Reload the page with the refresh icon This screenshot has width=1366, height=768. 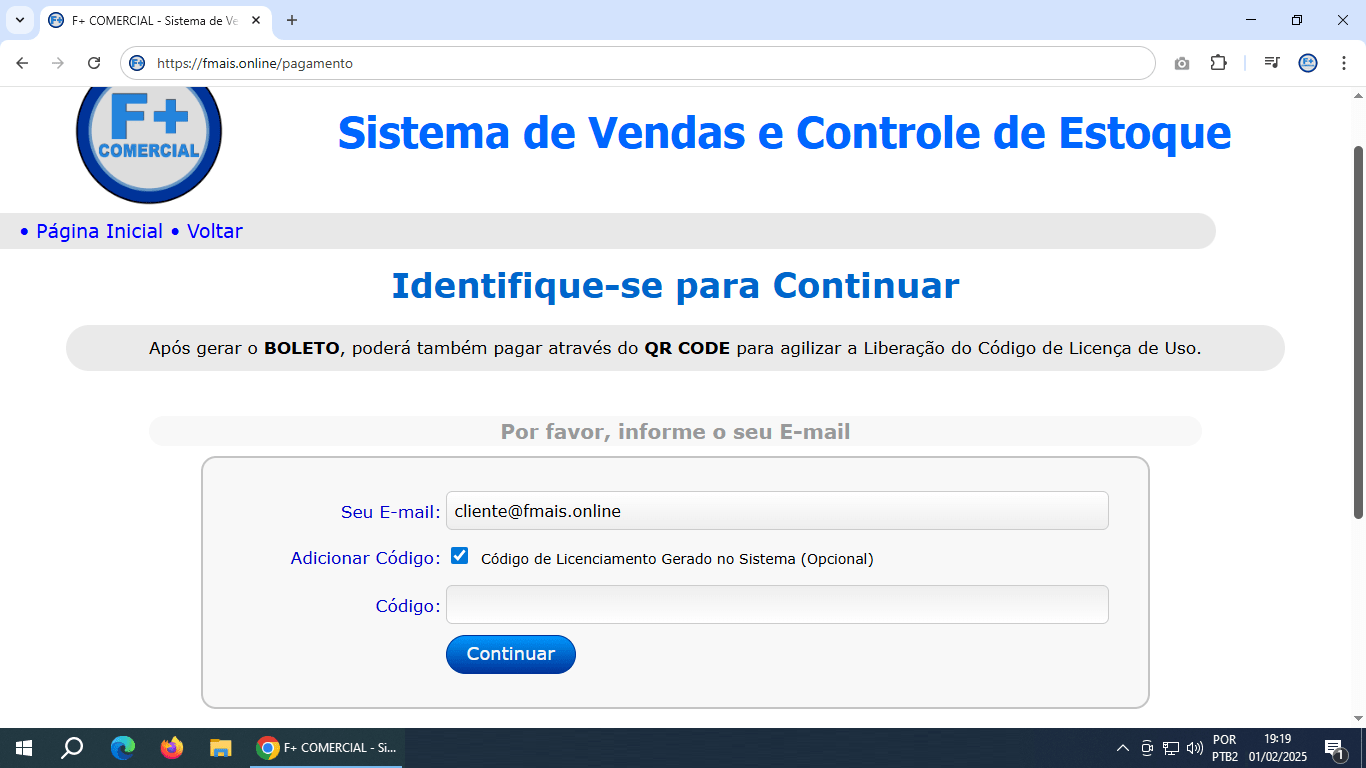[x=93, y=62]
